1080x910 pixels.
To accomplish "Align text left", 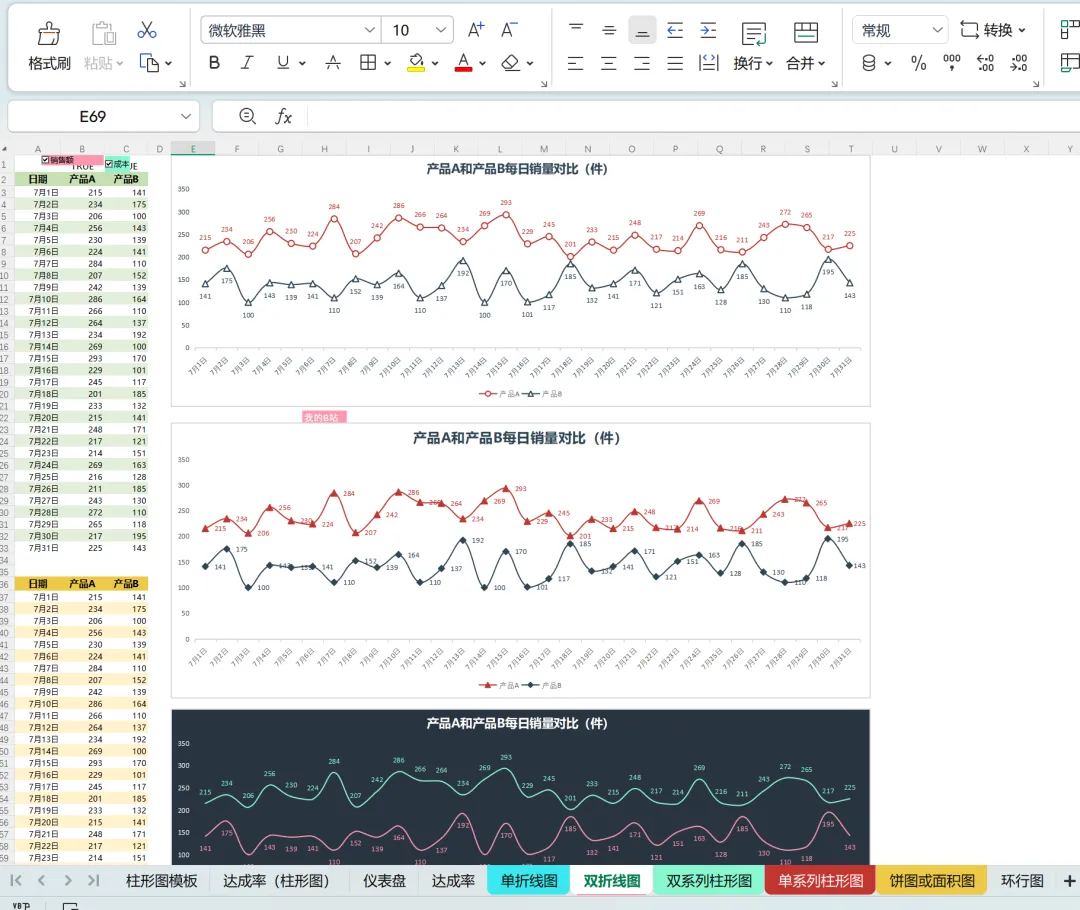I will [575, 63].
